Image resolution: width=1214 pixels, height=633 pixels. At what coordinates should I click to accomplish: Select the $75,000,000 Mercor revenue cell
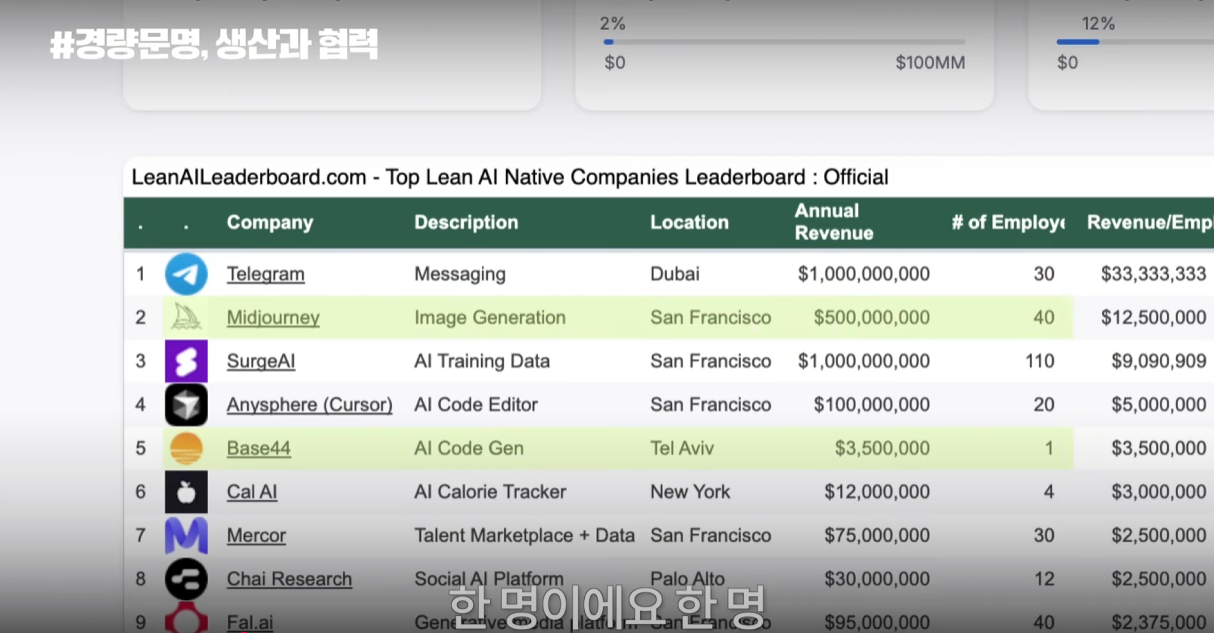click(x=877, y=535)
